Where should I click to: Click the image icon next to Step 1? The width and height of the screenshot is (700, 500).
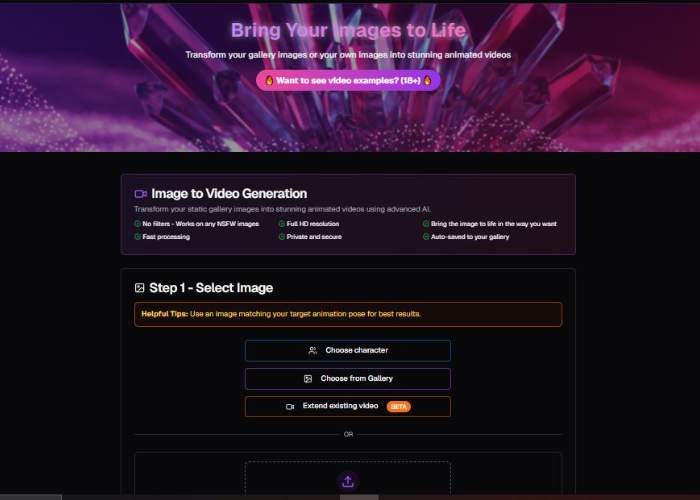(139, 288)
